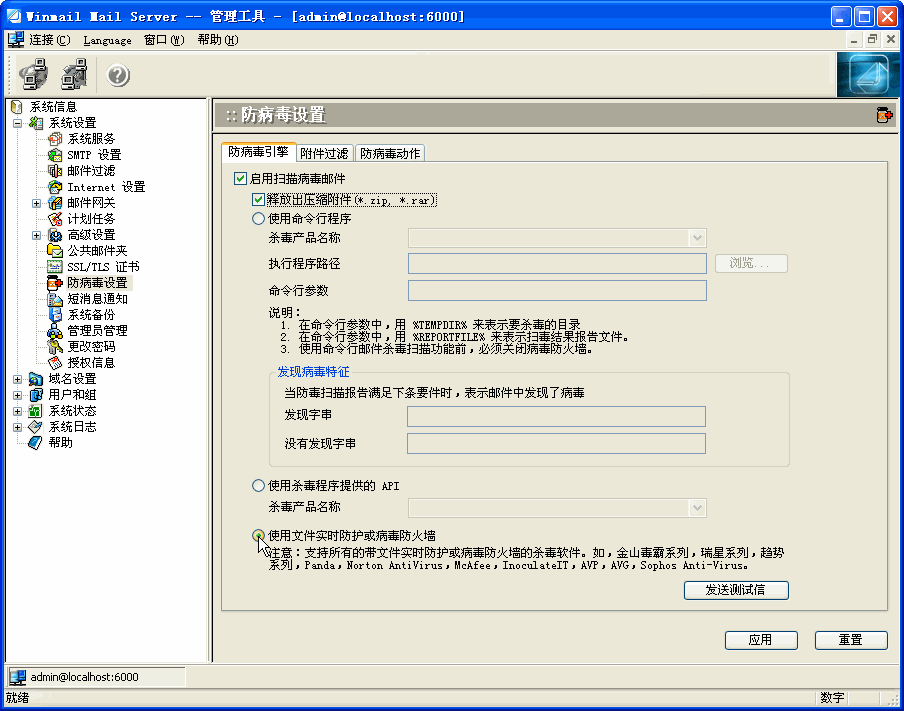Viewport: 904px width, 711px height.
Task: Expand the 邮件网关 tree node
Action: click(37, 203)
